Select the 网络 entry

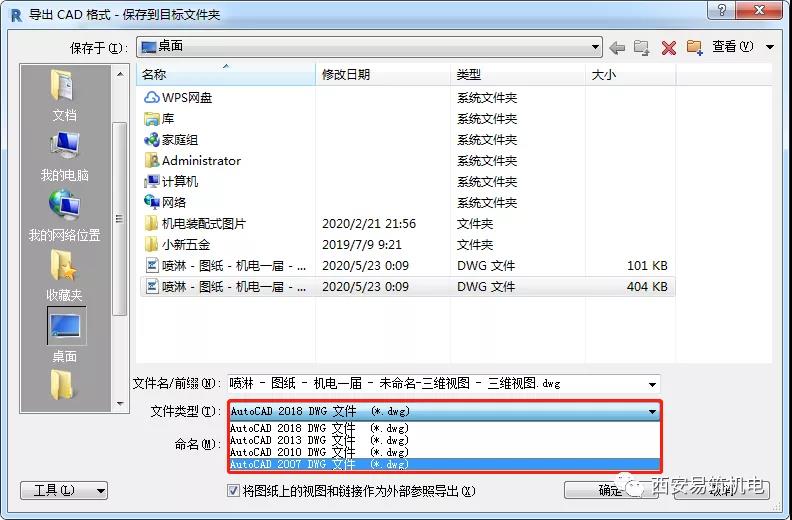point(165,203)
